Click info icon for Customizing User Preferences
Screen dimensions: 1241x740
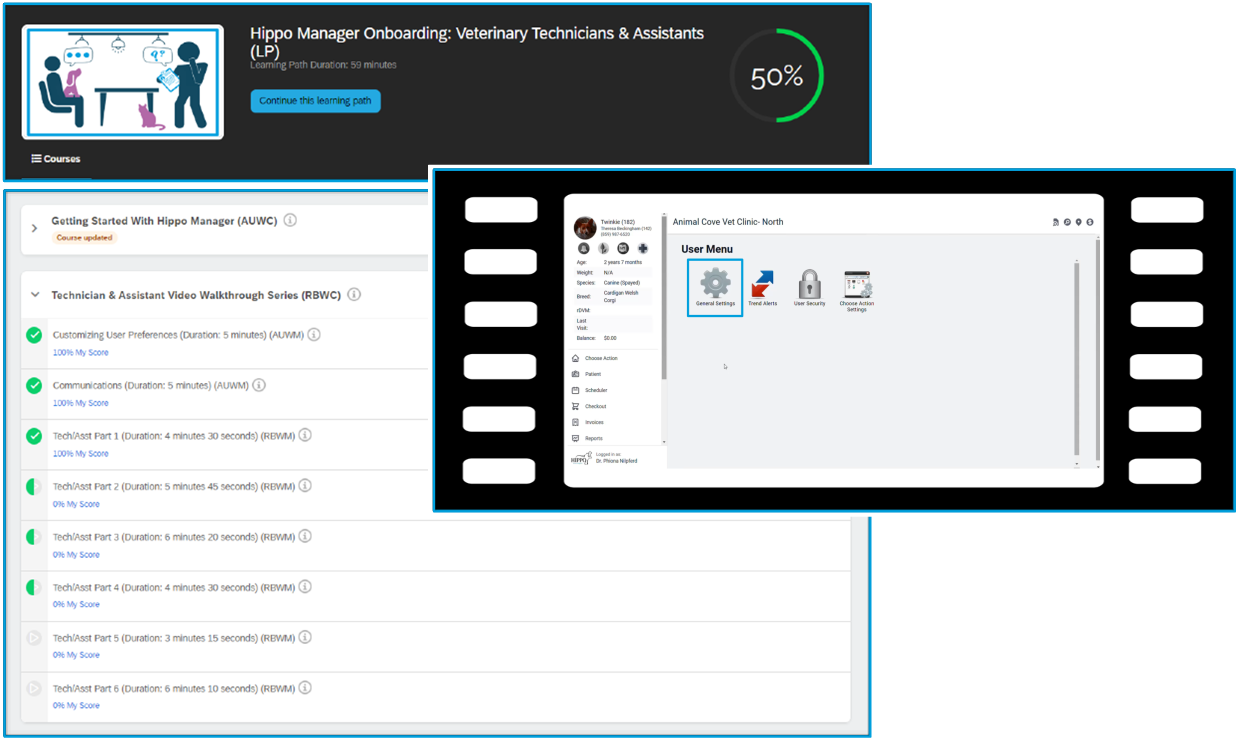[x=314, y=335]
